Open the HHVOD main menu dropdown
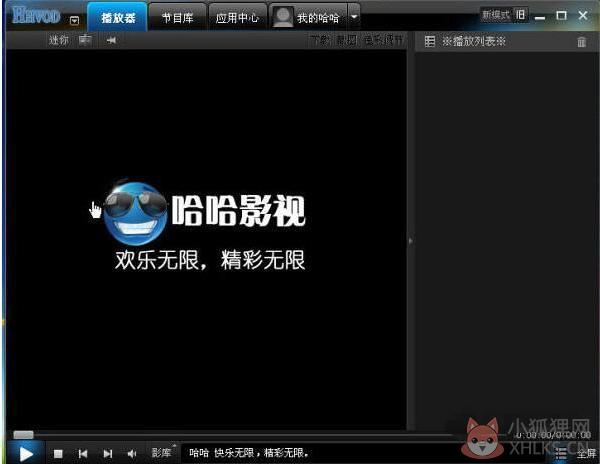Image resolution: width=600 pixels, height=464 pixels. point(75,20)
